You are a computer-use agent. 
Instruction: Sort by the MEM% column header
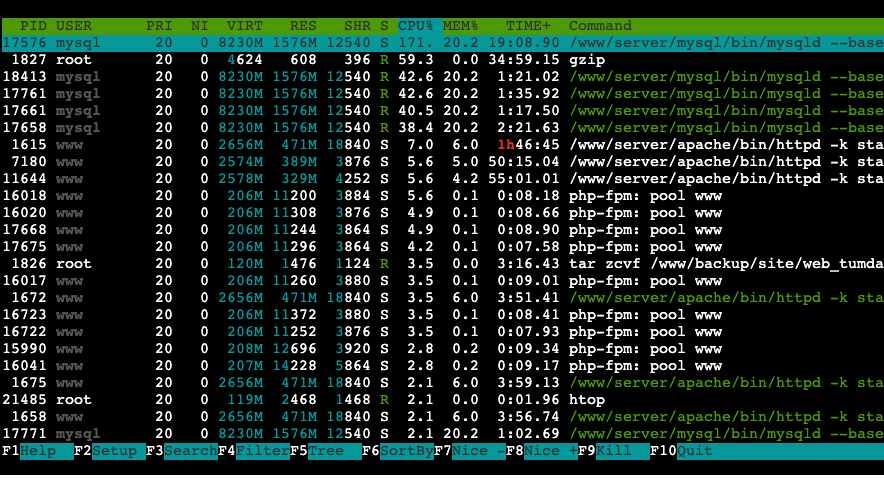click(x=461, y=26)
